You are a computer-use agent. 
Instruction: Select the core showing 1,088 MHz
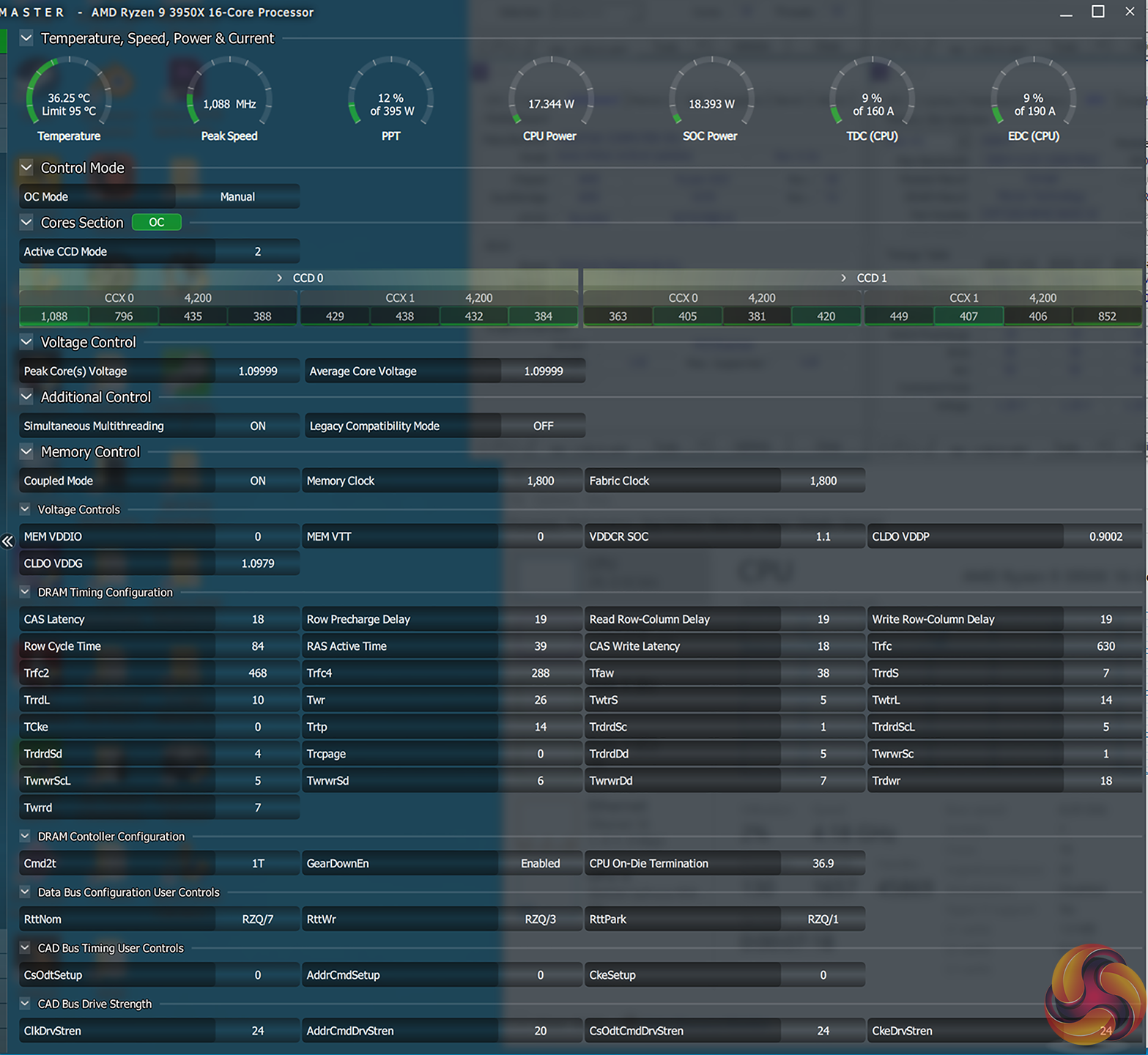pos(54,316)
